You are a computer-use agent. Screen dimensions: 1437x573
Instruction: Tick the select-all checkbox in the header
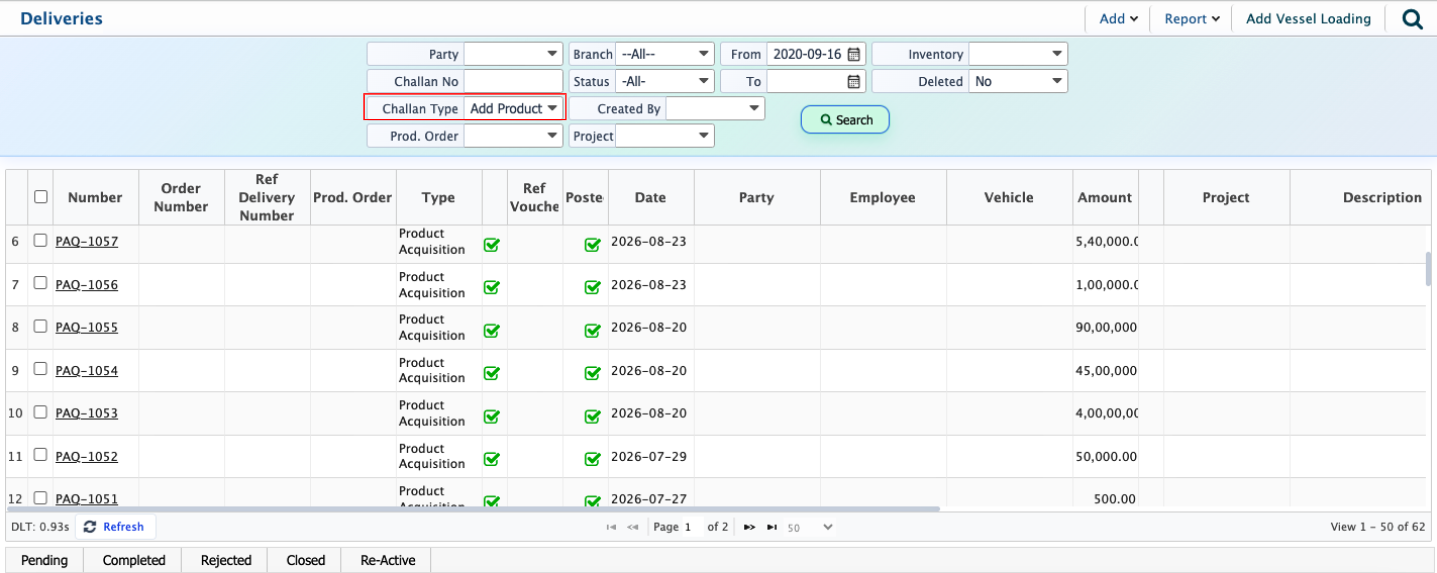[x=41, y=197]
